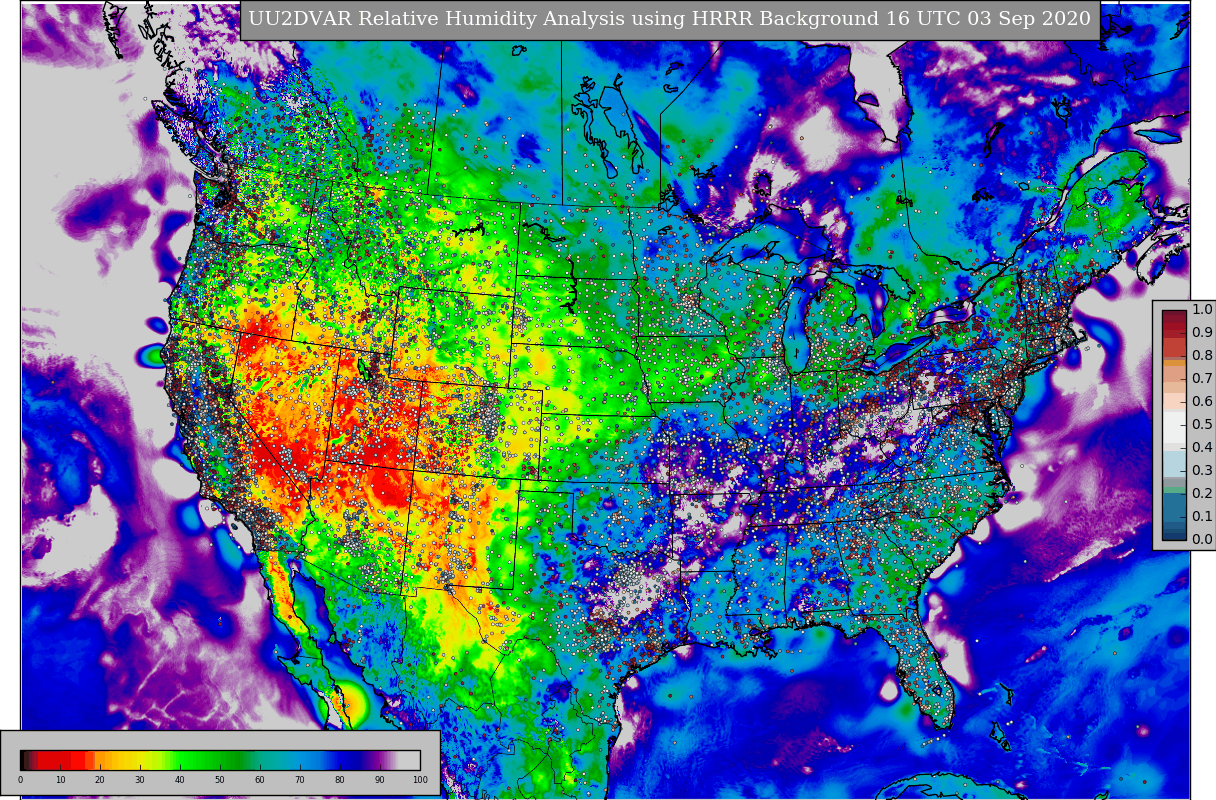The width and height of the screenshot is (1216, 800).
Task: Click the '1.0' label on right colorbar
Action: tap(1202, 310)
